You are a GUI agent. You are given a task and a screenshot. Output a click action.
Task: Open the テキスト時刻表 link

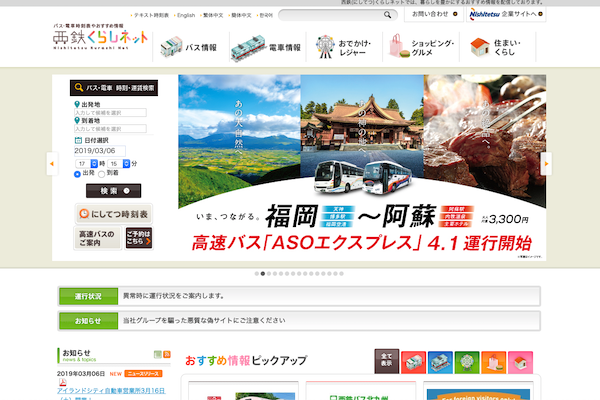click(151, 15)
